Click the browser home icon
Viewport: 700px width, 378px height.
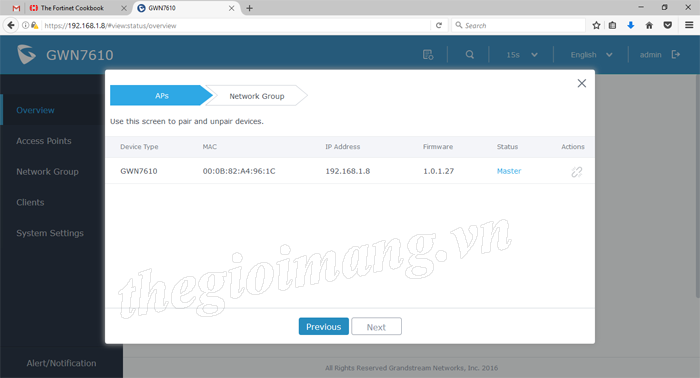coord(649,25)
